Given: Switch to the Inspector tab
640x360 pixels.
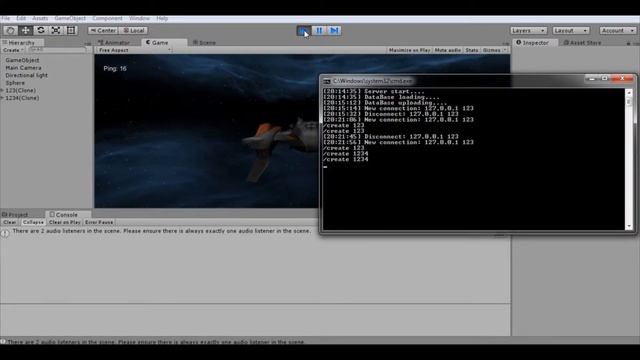Looking at the screenshot, I should 535,42.
